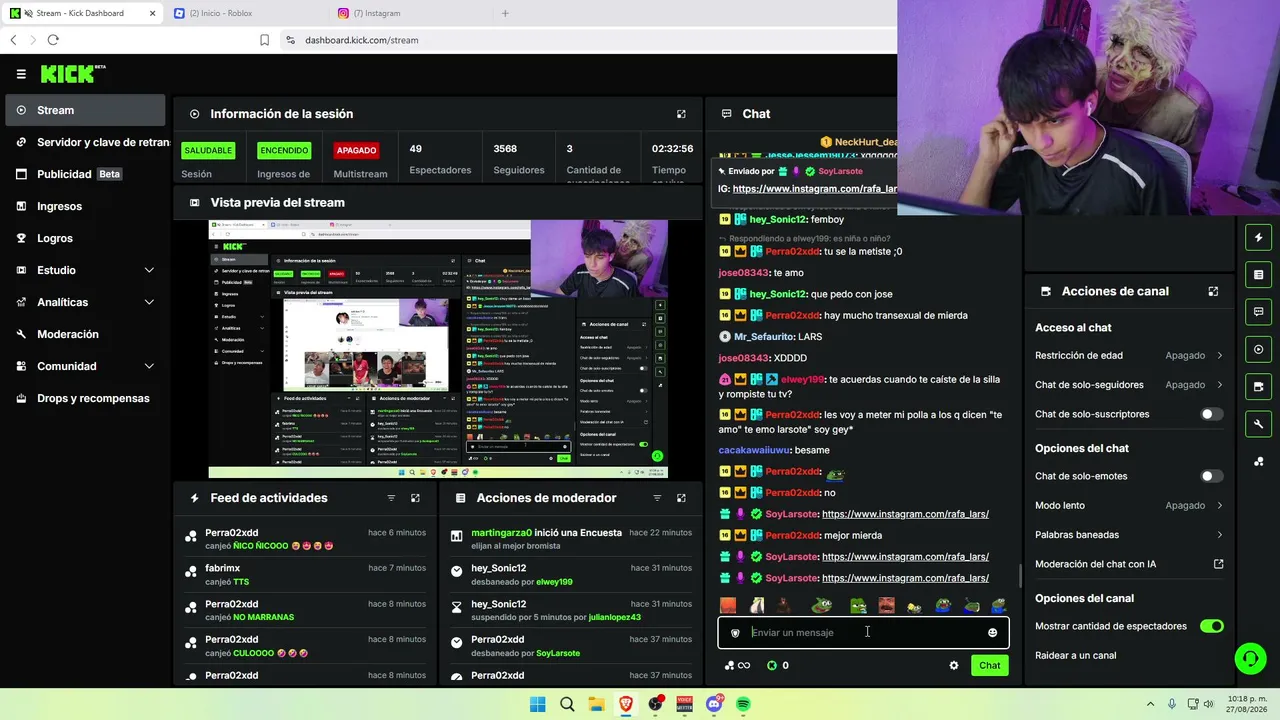Click the Kick logo in the header

pyautogui.click(x=73, y=74)
